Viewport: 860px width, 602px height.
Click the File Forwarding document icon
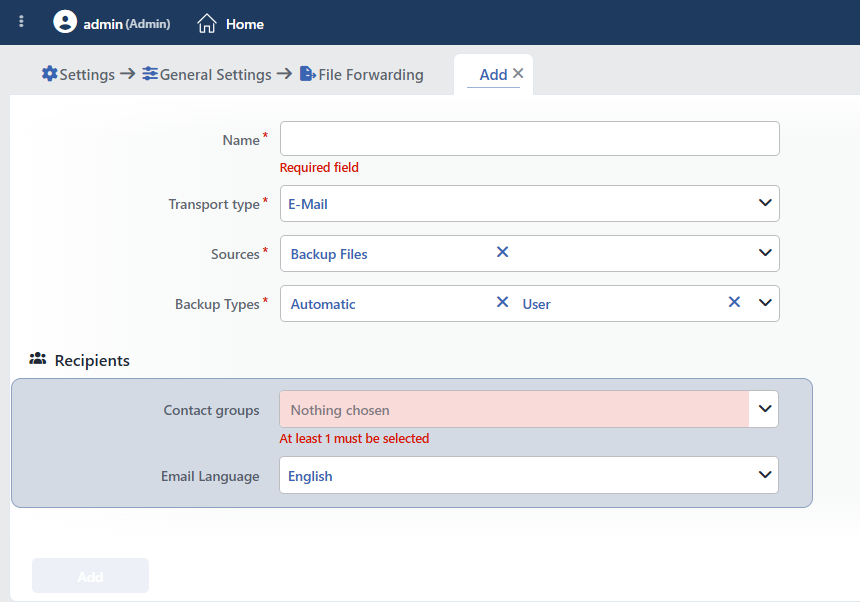tap(308, 73)
